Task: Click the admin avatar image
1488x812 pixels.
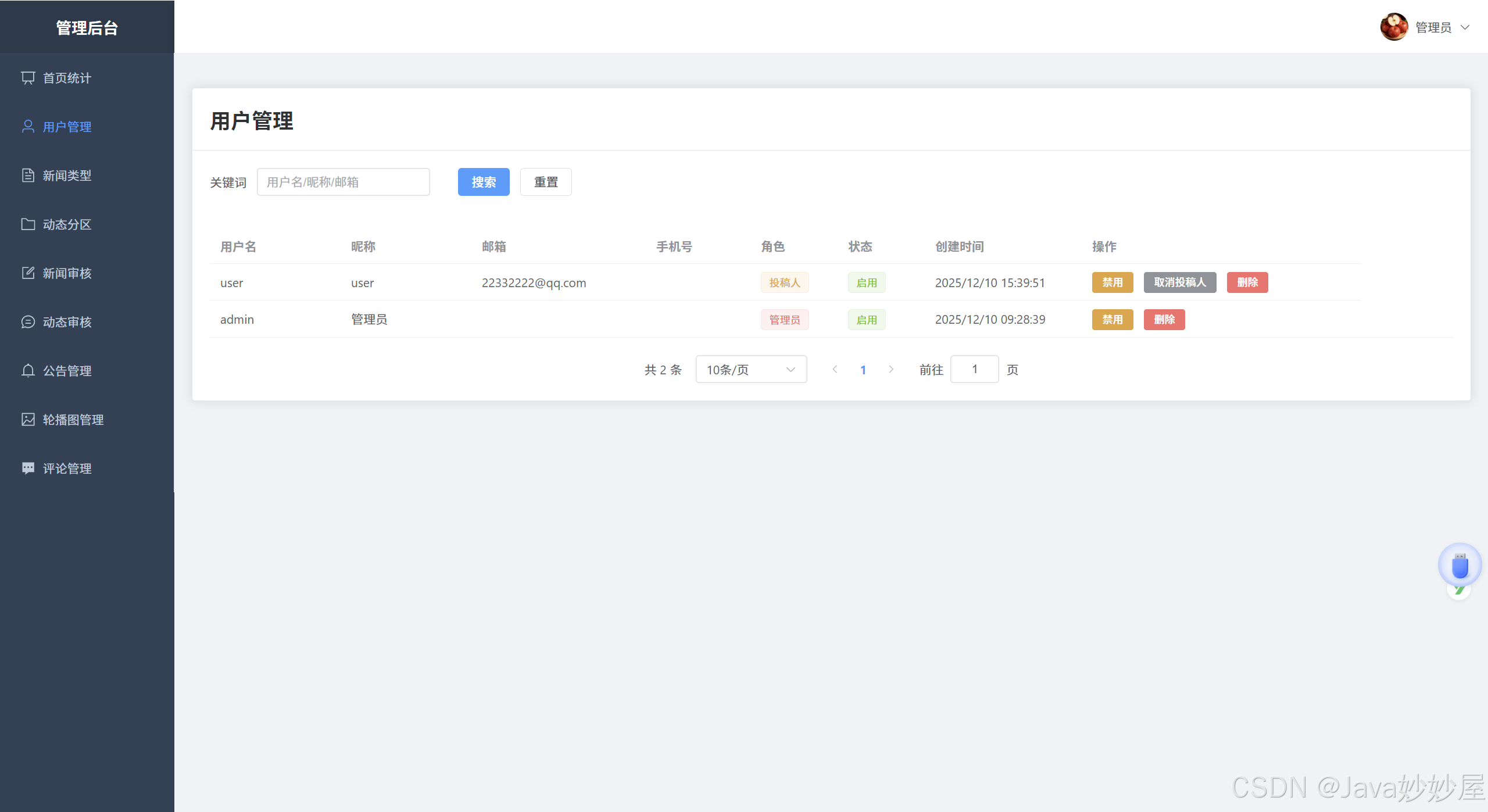Action: tap(1394, 27)
